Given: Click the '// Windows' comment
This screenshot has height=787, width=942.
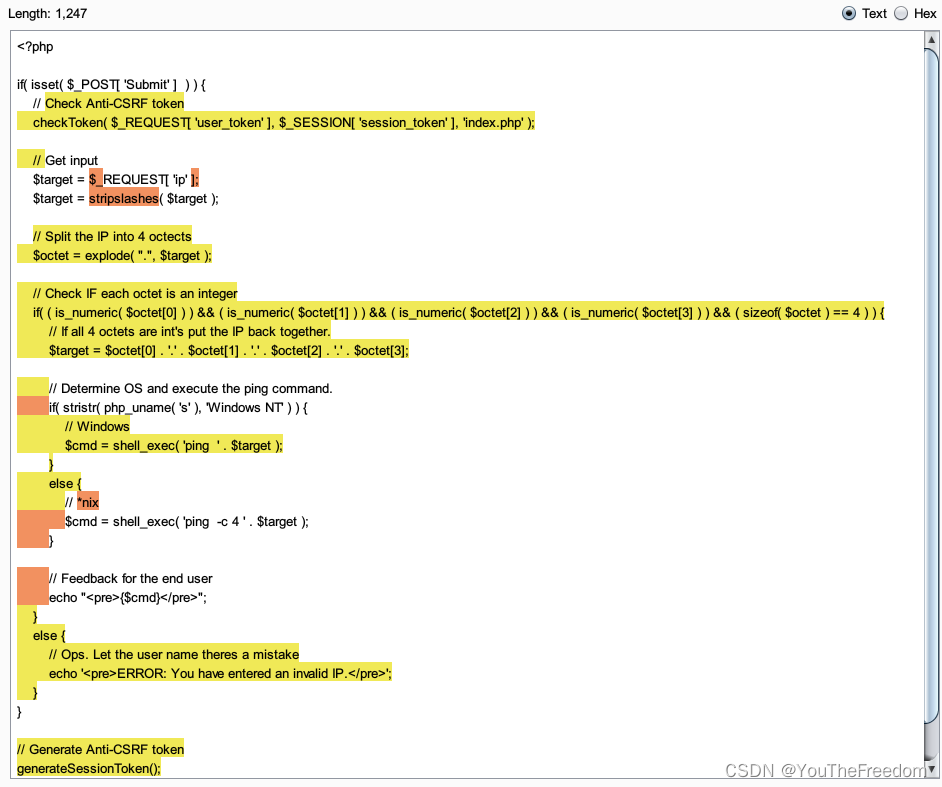Looking at the screenshot, I should coord(97,427).
